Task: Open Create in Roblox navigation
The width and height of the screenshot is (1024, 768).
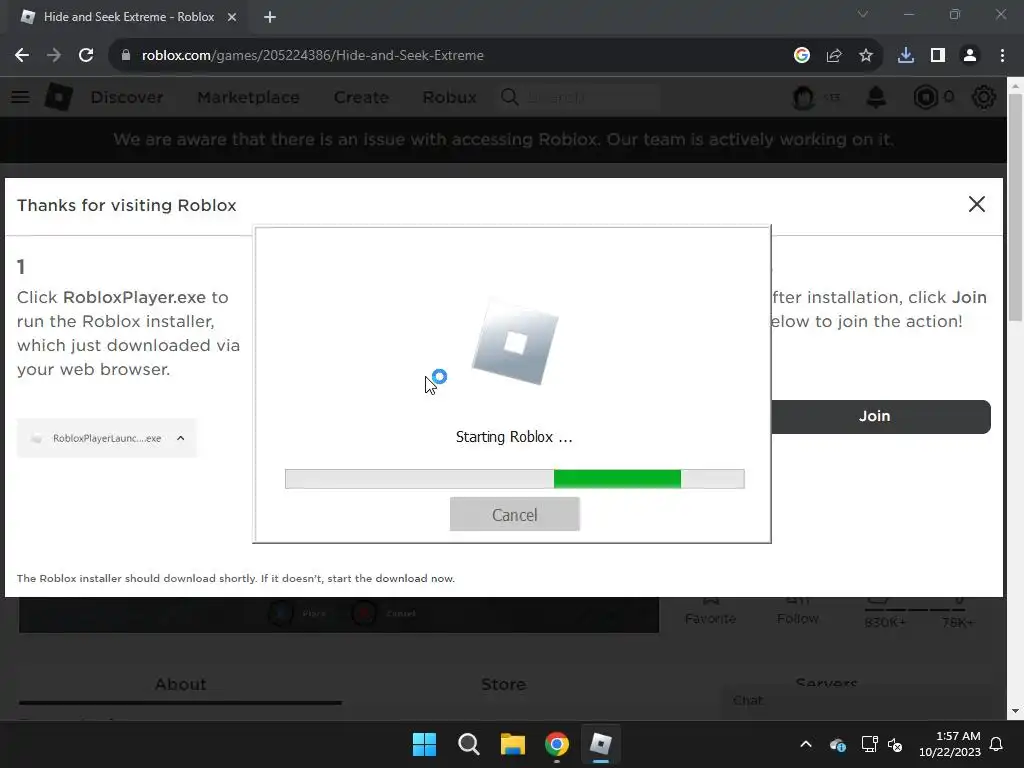Action: [x=361, y=97]
